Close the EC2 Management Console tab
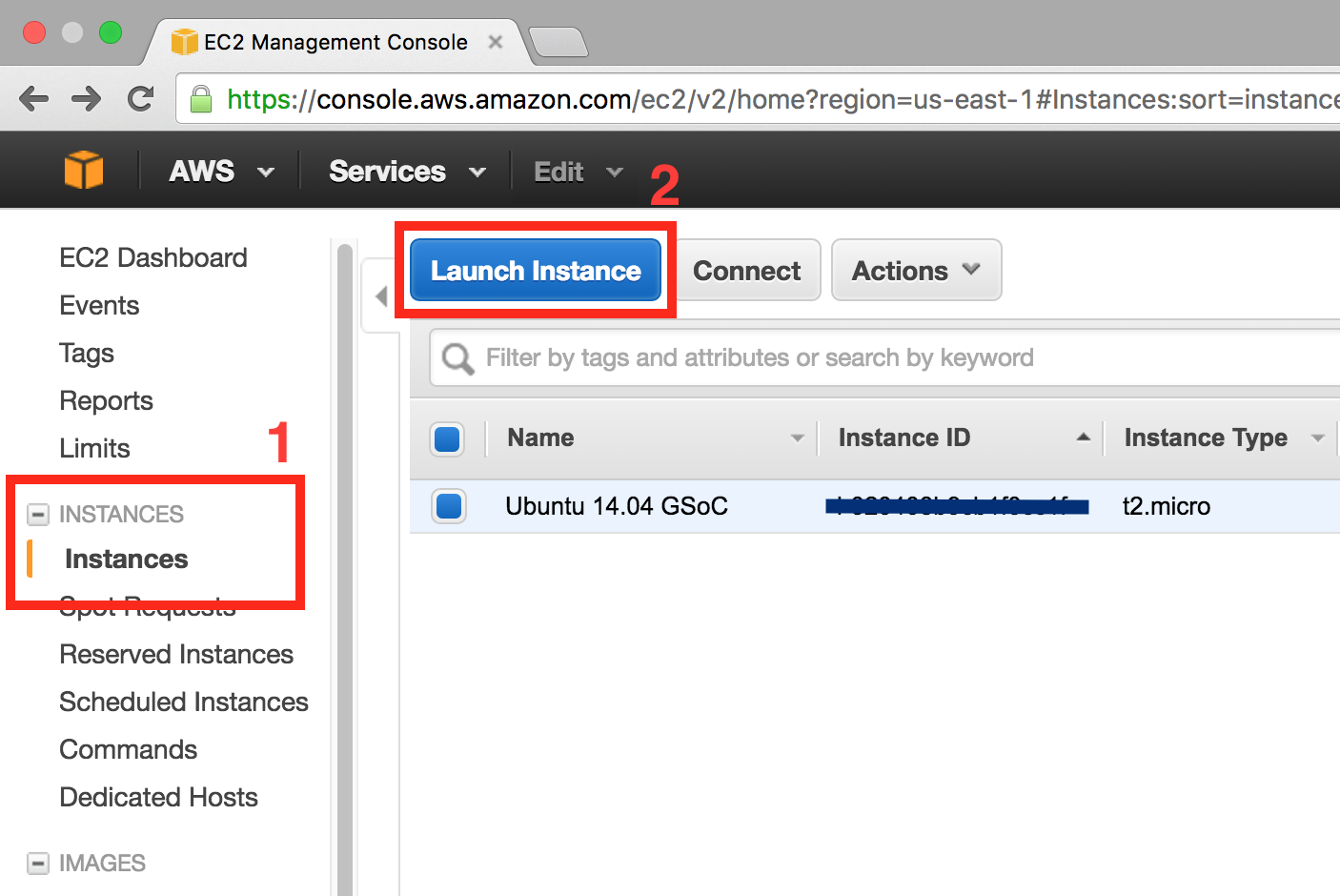The image size is (1340, 896). click(x=496, y=42)
